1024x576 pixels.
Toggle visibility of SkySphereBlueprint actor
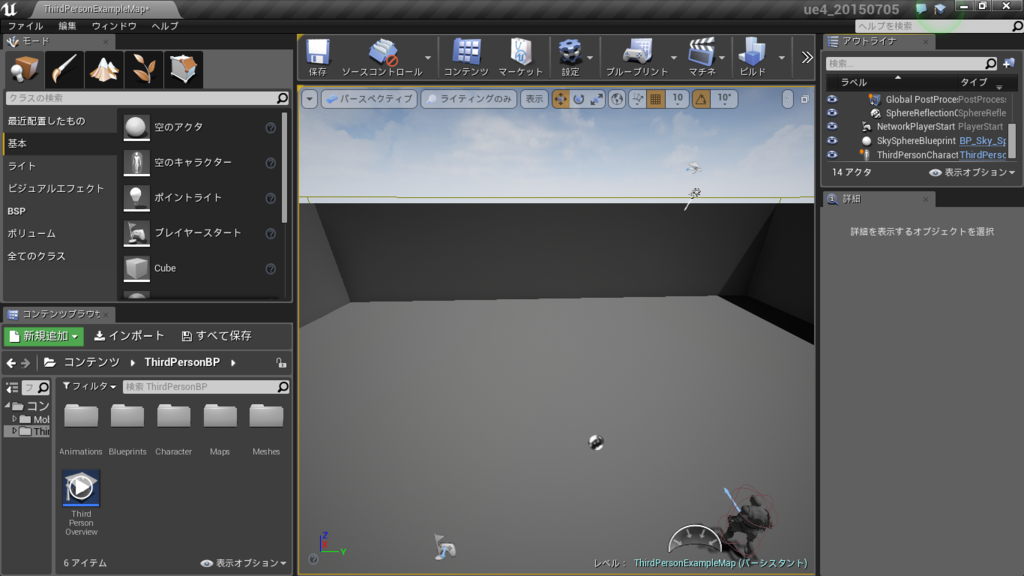pos(832,140)
